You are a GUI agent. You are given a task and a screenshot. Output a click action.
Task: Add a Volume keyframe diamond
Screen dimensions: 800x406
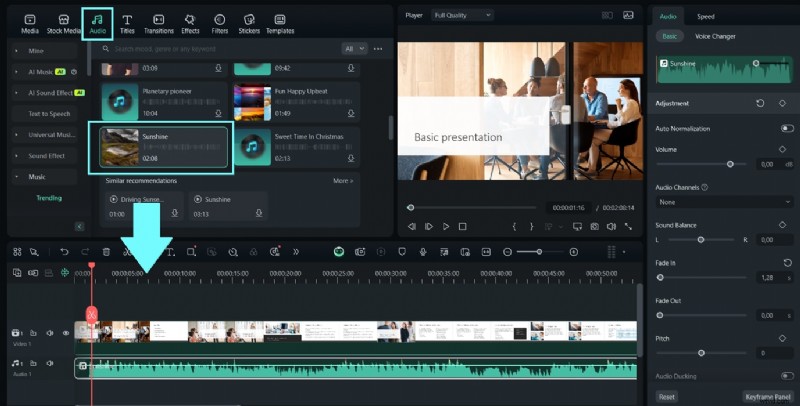782,149
